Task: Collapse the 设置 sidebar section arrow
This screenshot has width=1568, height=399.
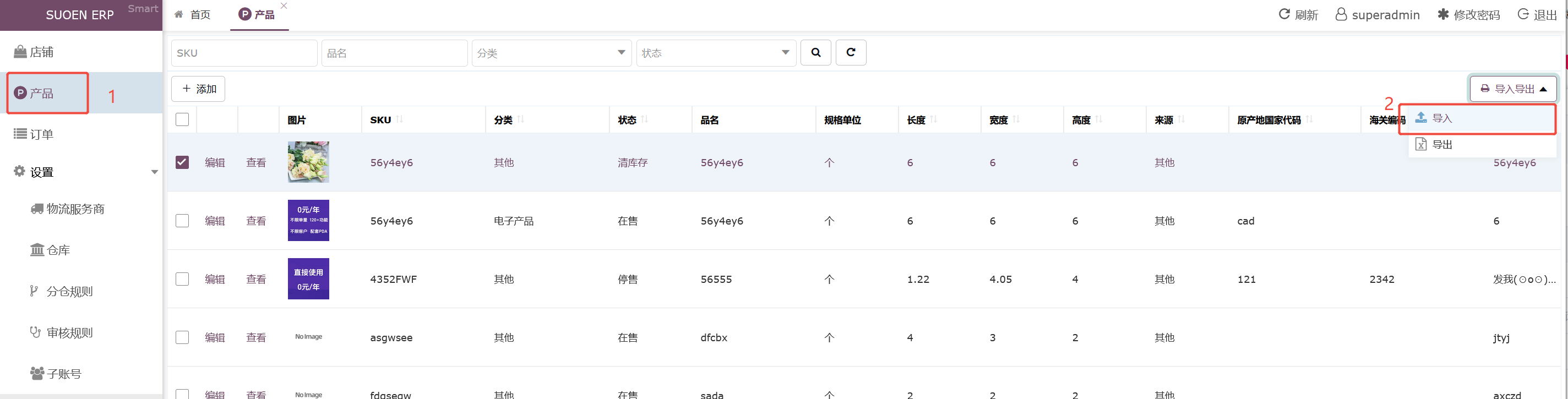Action: (155, 172)
